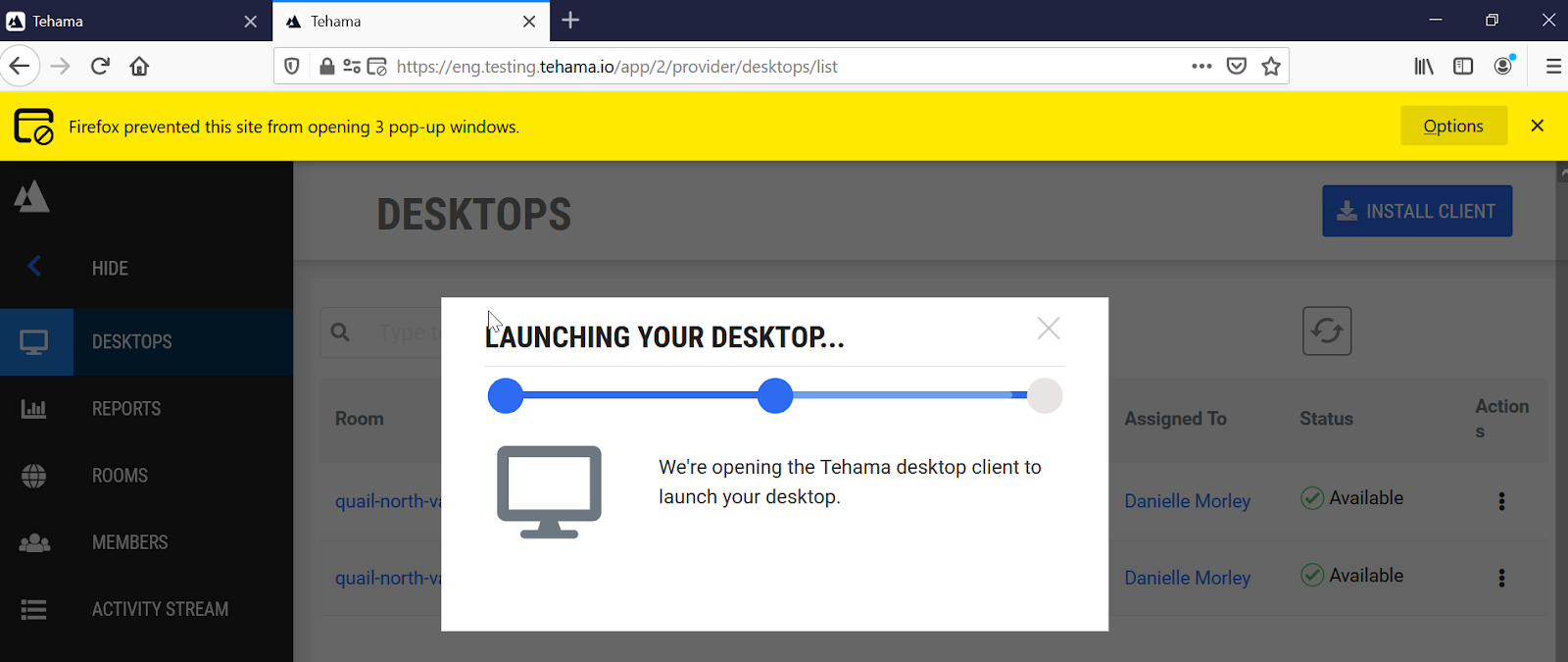The image size is (1568, 662).
Task: Sort by the Status column header
Action: pos(1326,419)
